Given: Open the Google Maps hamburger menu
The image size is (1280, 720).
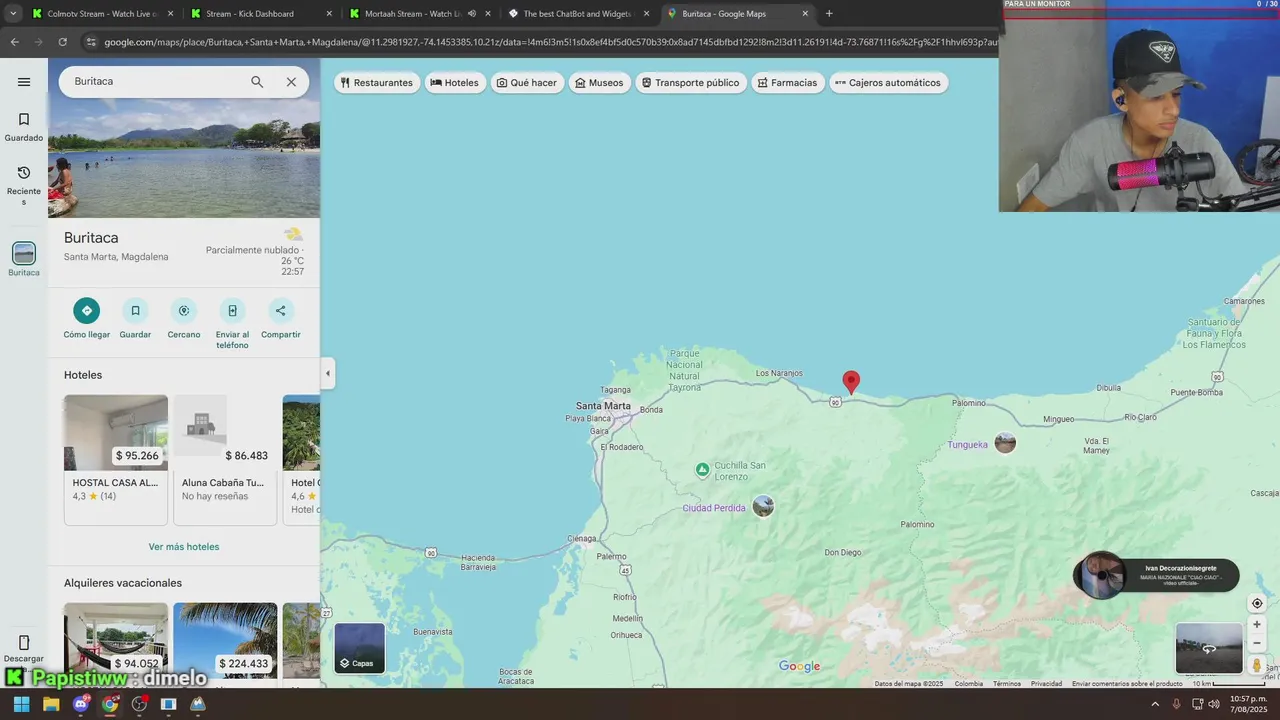Looking at the screenshot, I should [24, 82].
